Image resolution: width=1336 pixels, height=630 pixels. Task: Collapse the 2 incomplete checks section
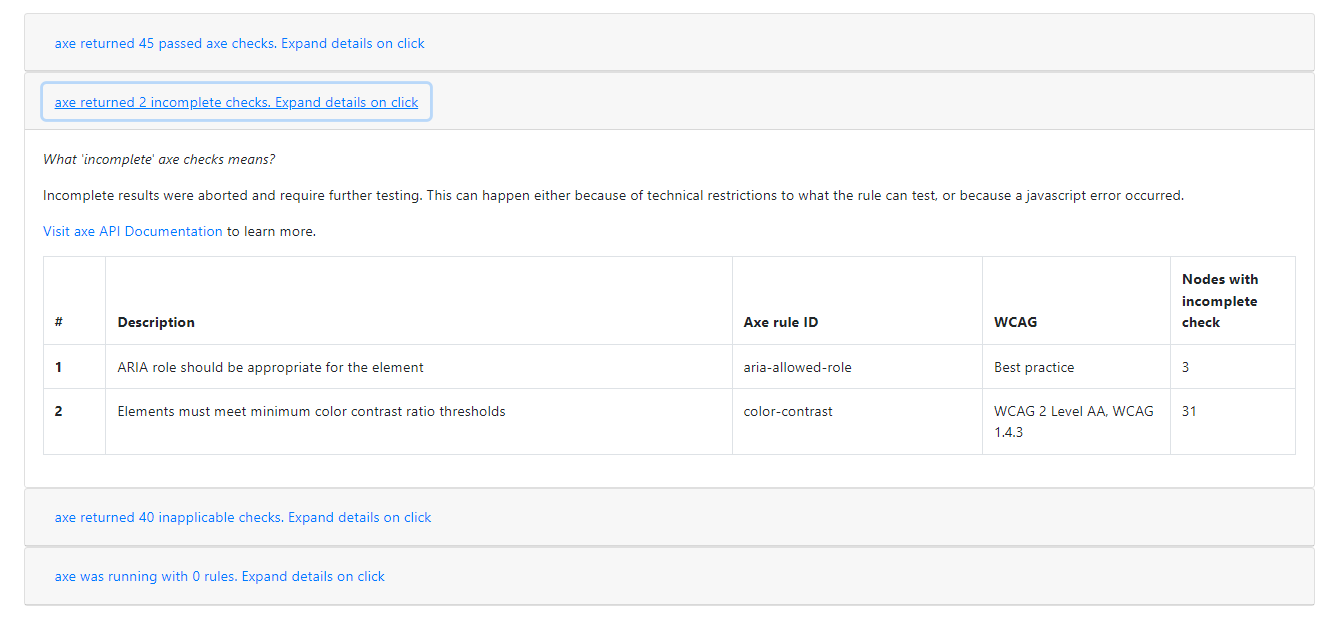(x=236, y=102)
